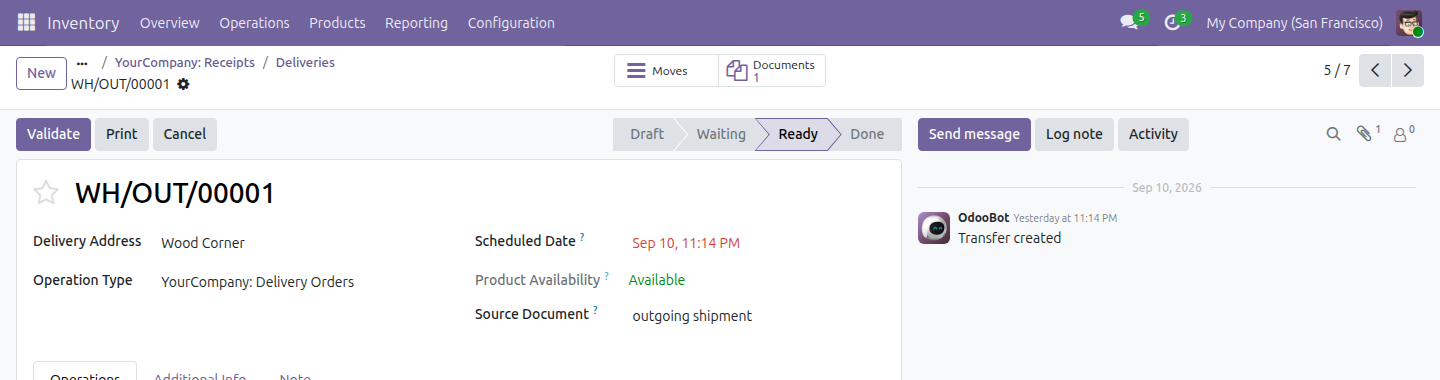Select the Draft status stage
Image resolution: width=1440 pixels, height=380 pixels.
(646, 134)
